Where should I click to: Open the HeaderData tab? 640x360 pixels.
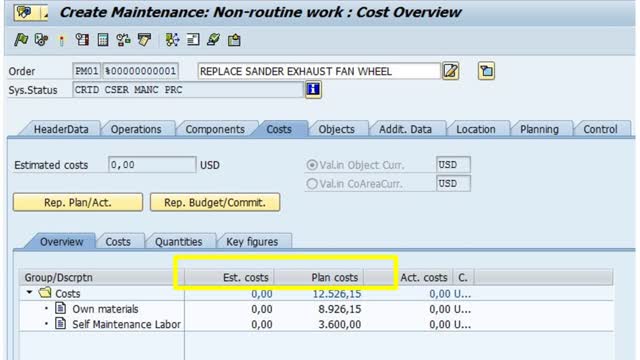(x=61, y=129)
